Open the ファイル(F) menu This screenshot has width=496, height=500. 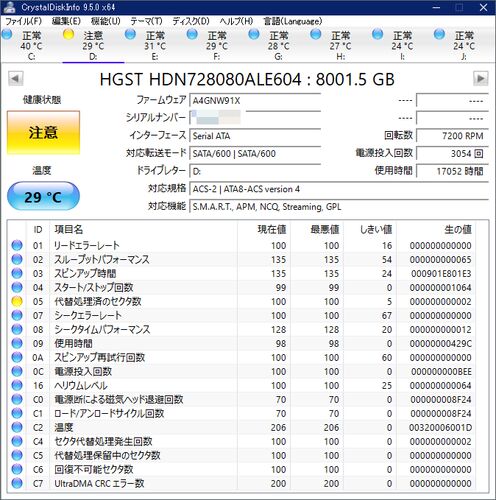24,21
